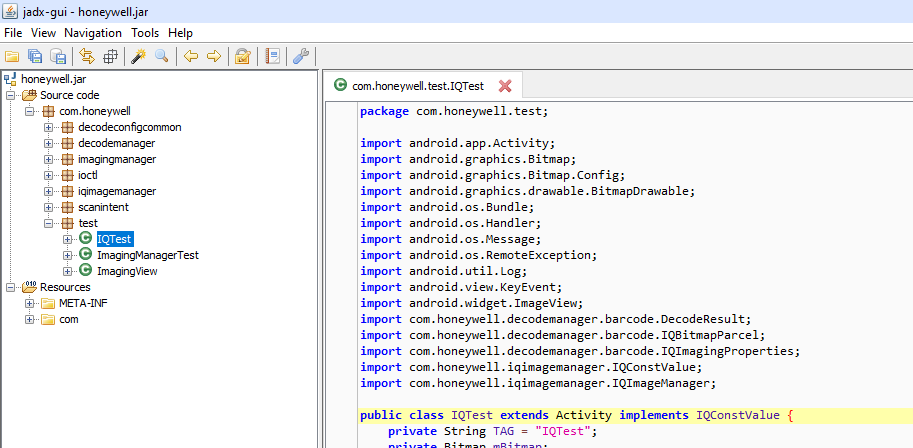
Task: Click the import android.os.Handler line
Action: pos(451,223)
